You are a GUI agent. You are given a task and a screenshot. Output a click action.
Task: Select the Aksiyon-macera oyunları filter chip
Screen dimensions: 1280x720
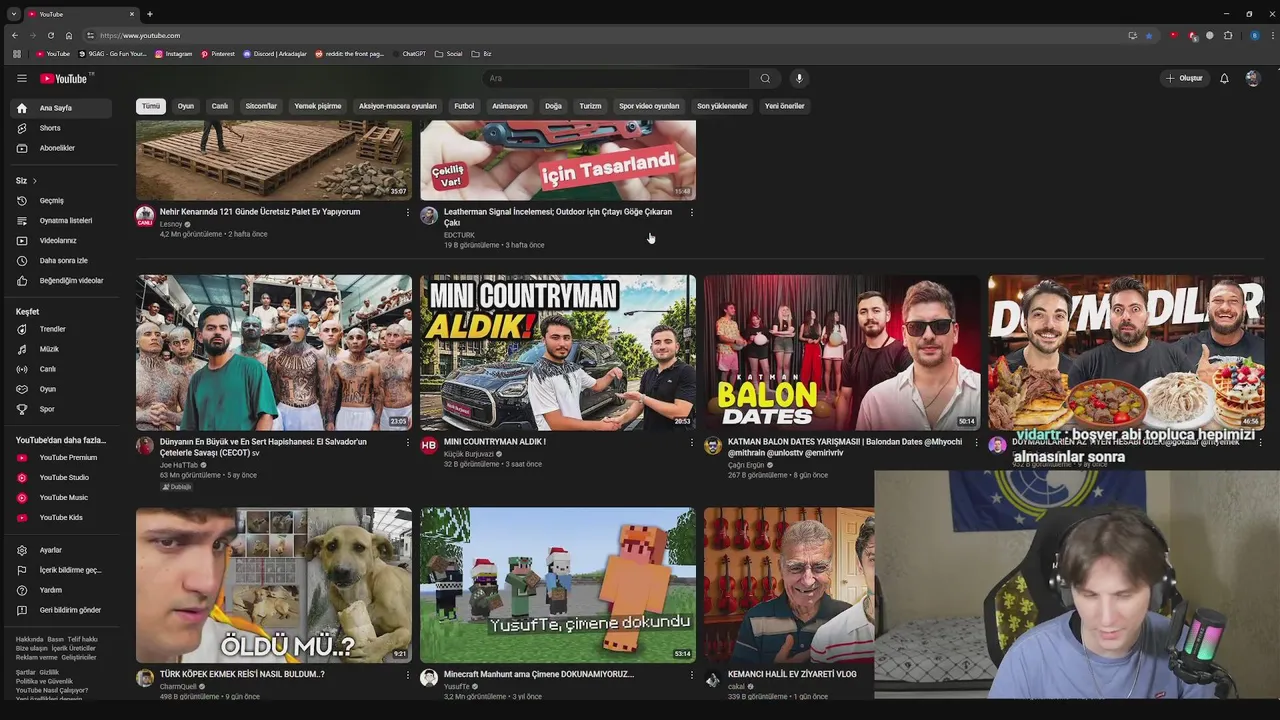pos(398,106)
